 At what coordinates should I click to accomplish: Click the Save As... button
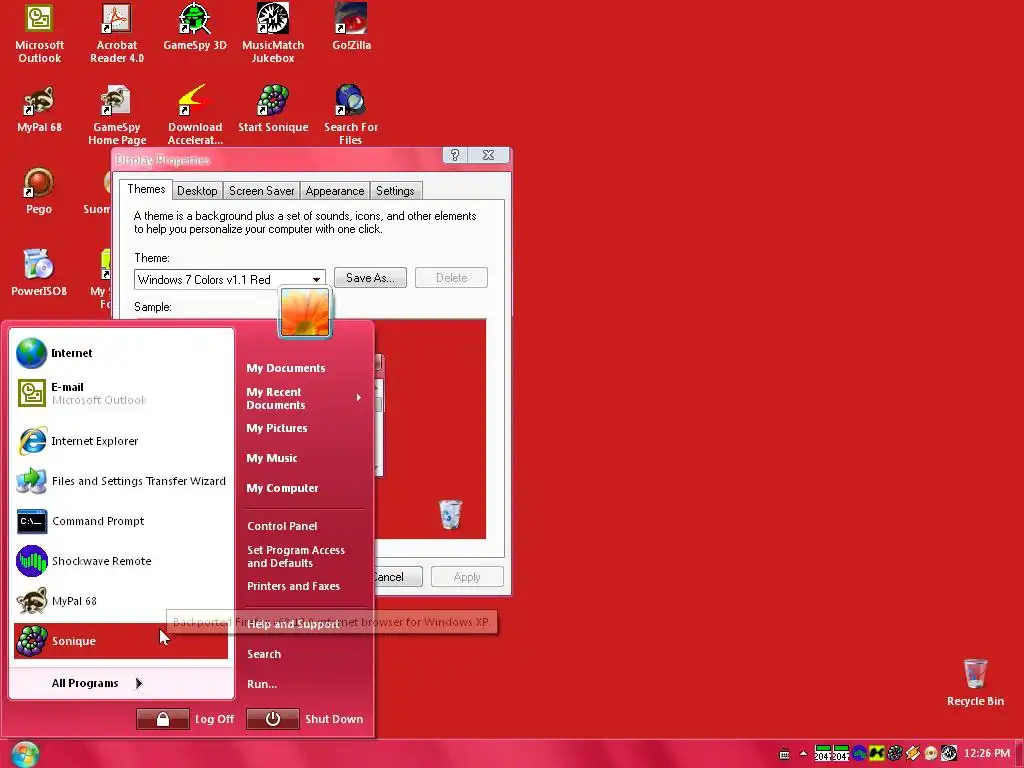point(370,278)
